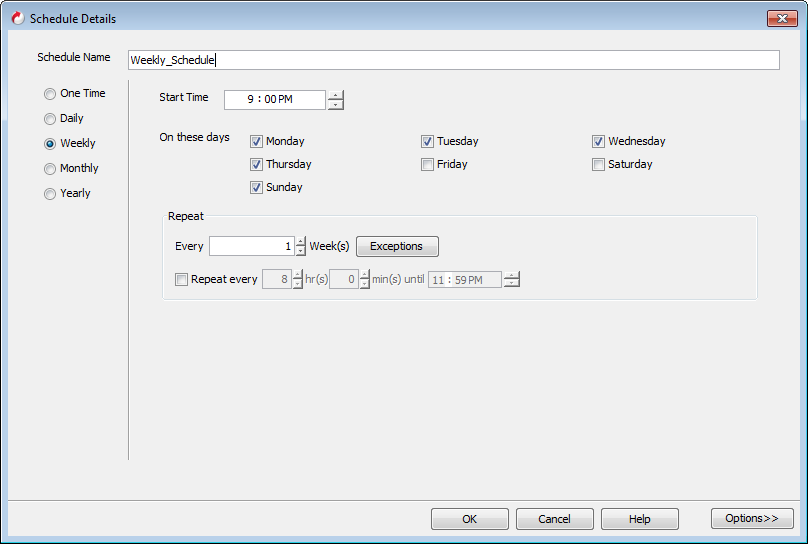Decrease the Every Week(s) spinner value
Viewport: 808px width, 544px height.
(x=301, y=251)
